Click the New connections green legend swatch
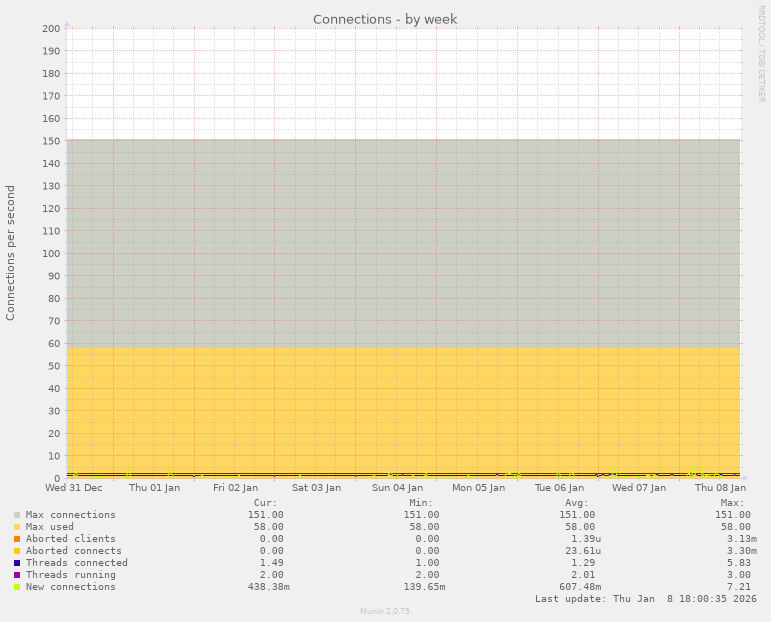 click(x=17, y=587)
